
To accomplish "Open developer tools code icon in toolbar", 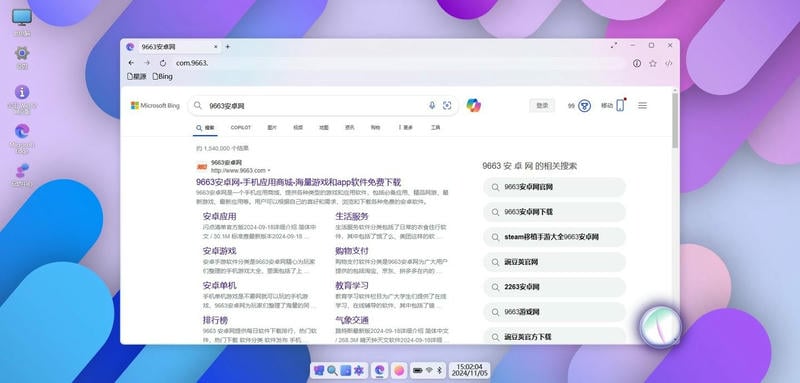I will pos(668,63).
